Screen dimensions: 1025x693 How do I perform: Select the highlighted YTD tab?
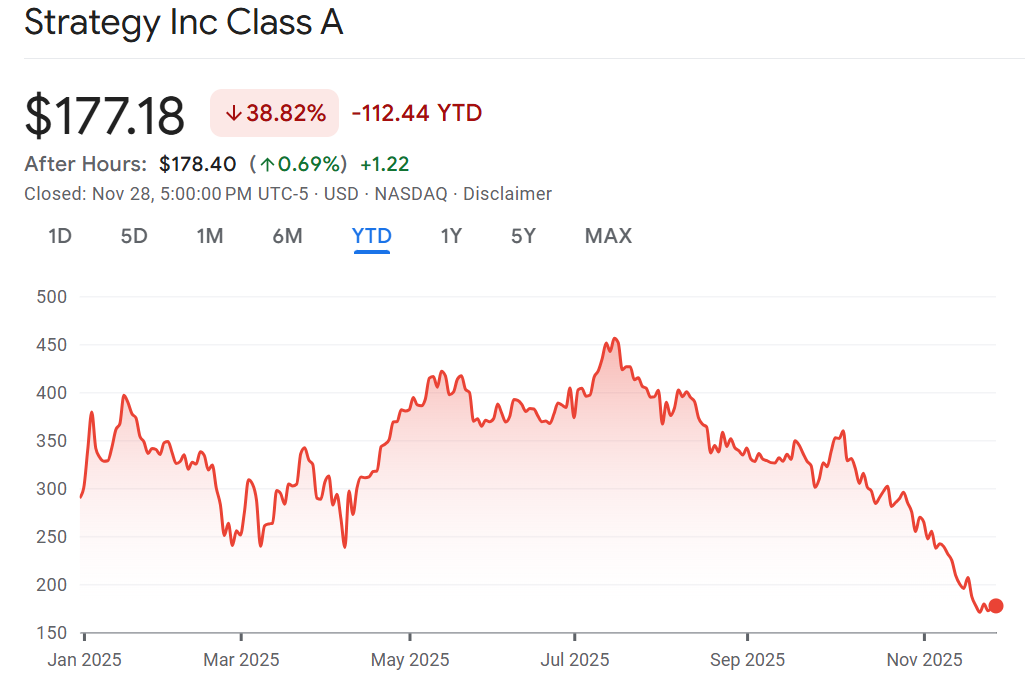click(x=371, y=236)
